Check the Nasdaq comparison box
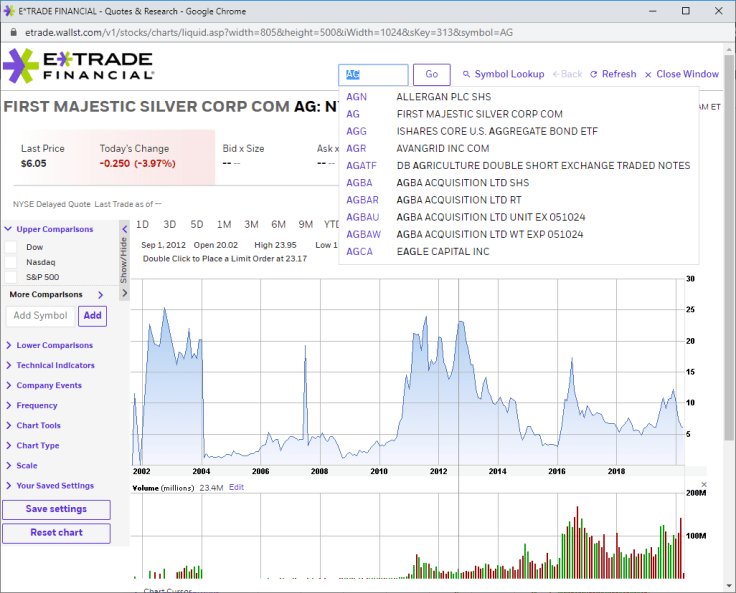Image resolution: width=736 pixels, height=593 pixels. click(x=11, y=262)
